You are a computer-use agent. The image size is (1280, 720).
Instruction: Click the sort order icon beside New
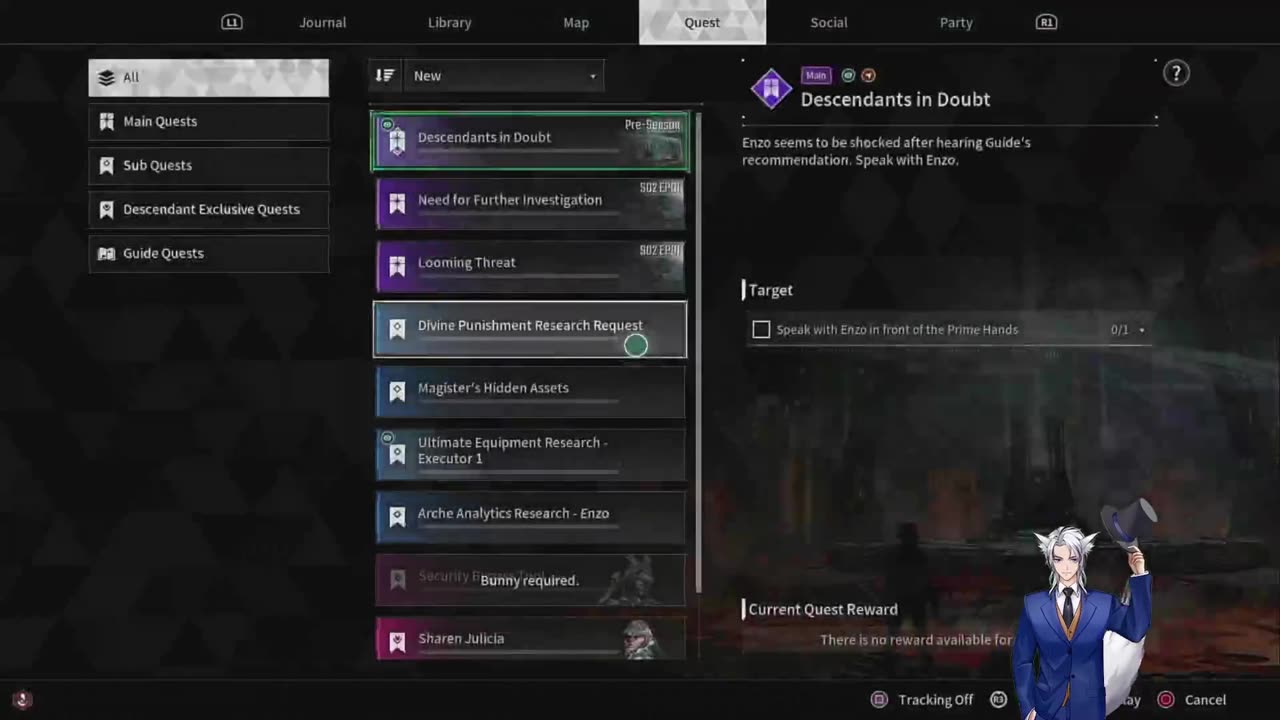[385, 75]
